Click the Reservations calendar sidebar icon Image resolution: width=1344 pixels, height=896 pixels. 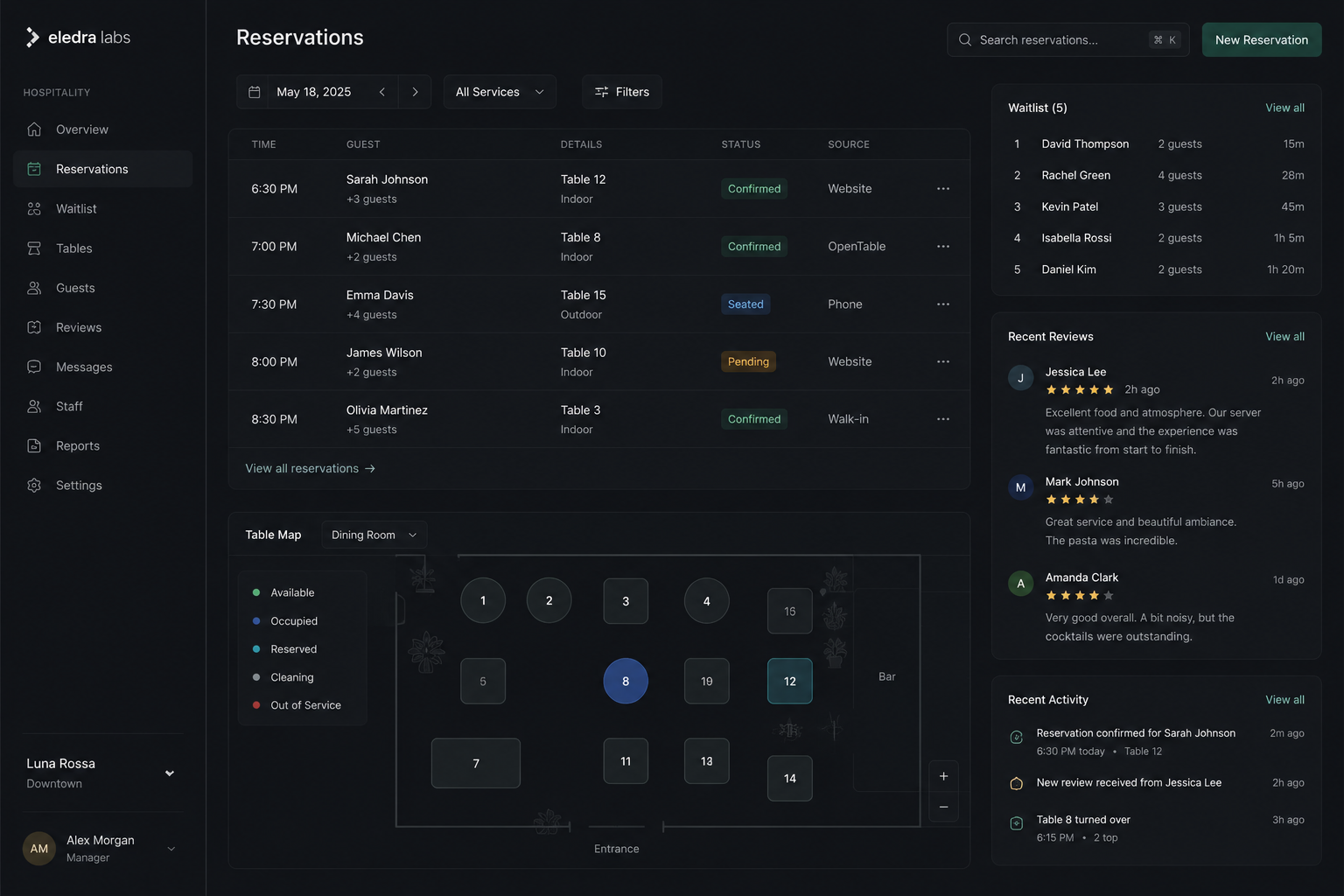click(34, 169)
